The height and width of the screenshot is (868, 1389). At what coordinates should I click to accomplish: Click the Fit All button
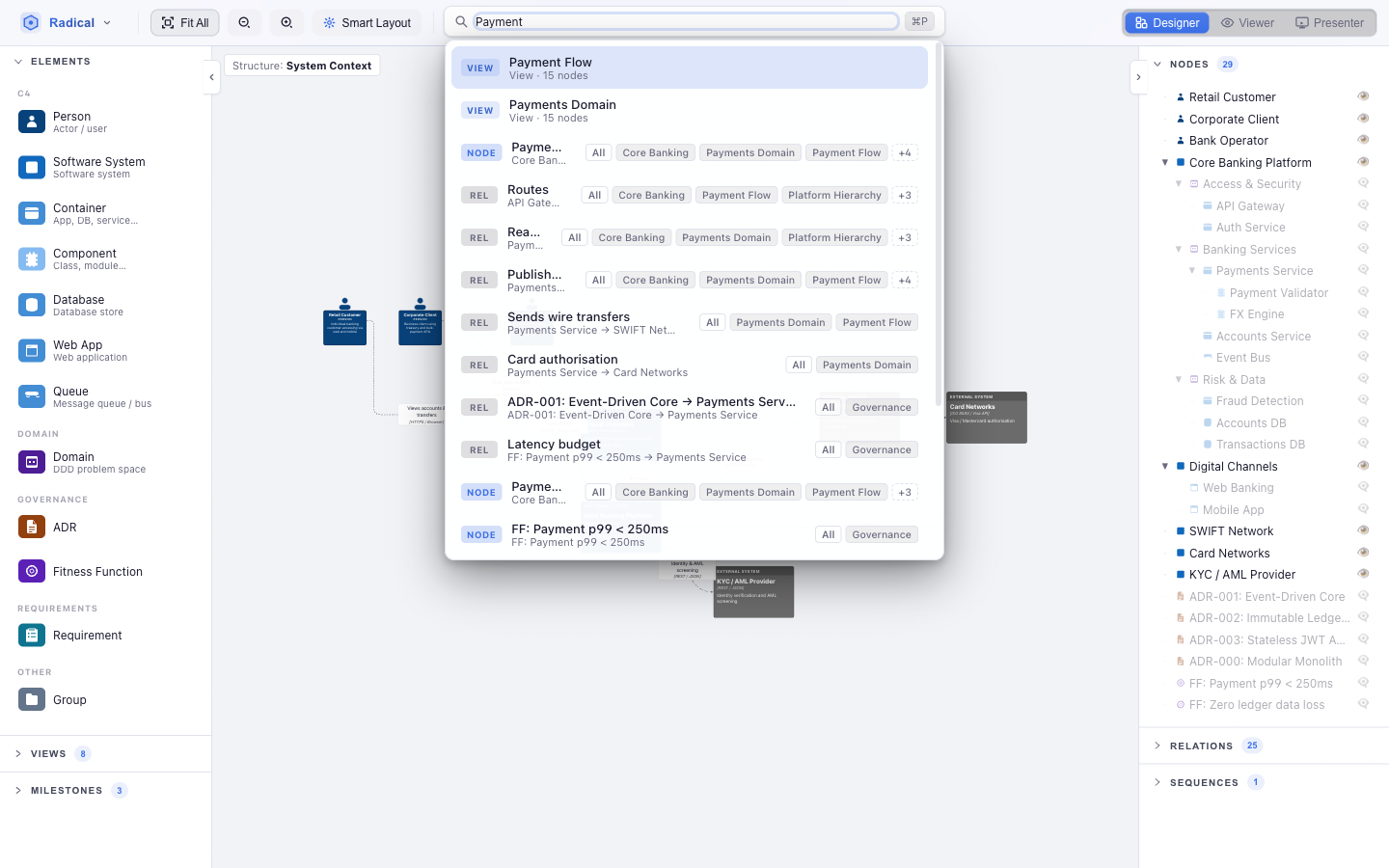tap(185, 22)
